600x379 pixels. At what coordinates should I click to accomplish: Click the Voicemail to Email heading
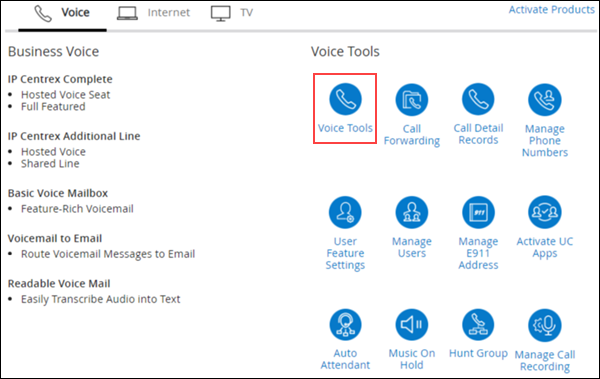click(55, 239)
